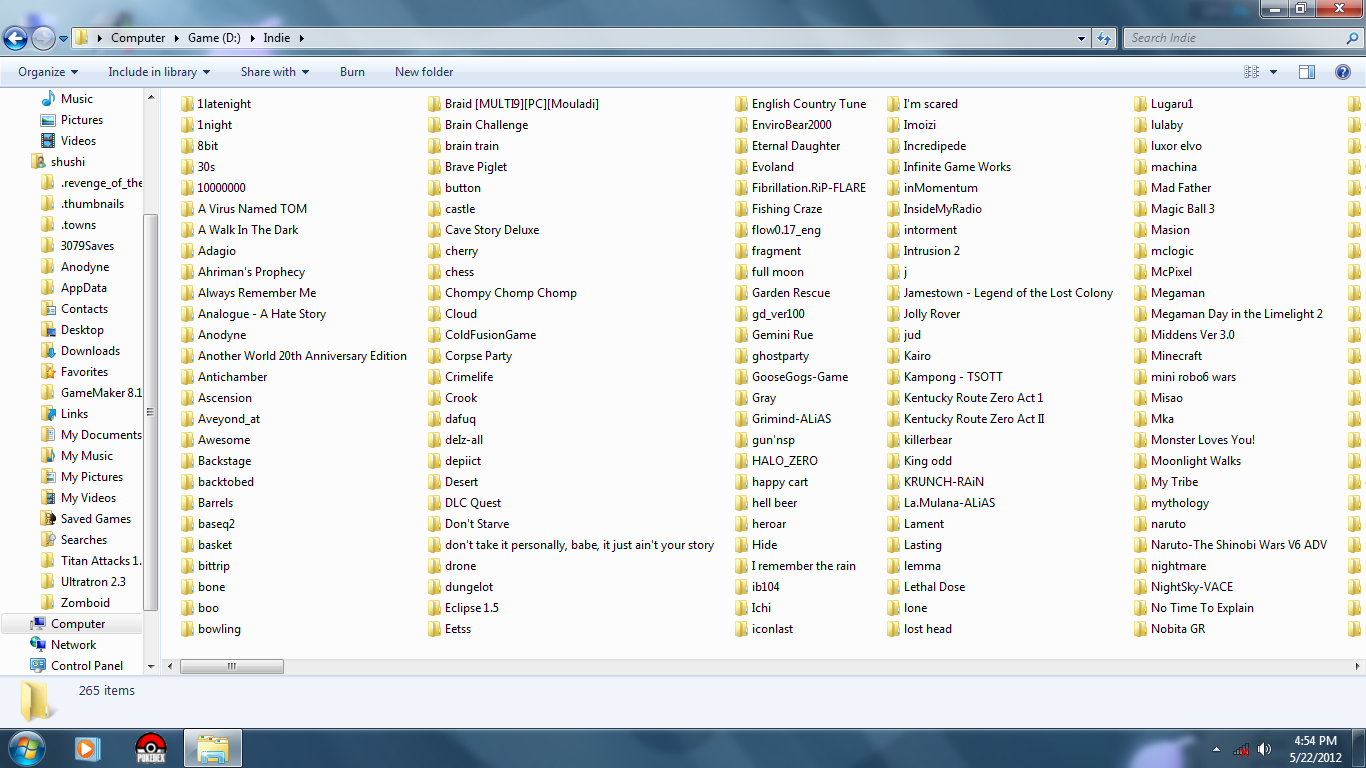Select the Cave Story Deluxe folder icon
The image size is (1366, 768).
click(x=435, y=230)
